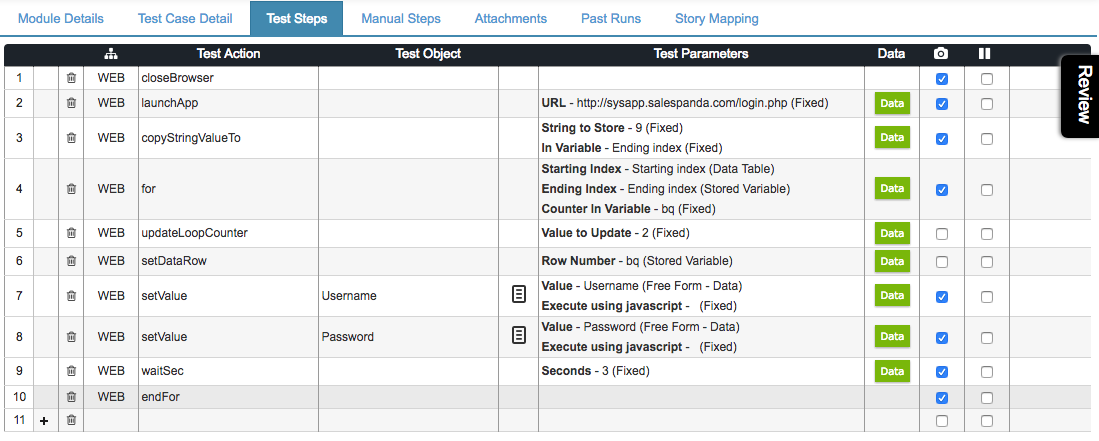Click the empty Test Action cell in row 11
The height and width of the screenshot is (441, 1099).
tap(228, 421)
